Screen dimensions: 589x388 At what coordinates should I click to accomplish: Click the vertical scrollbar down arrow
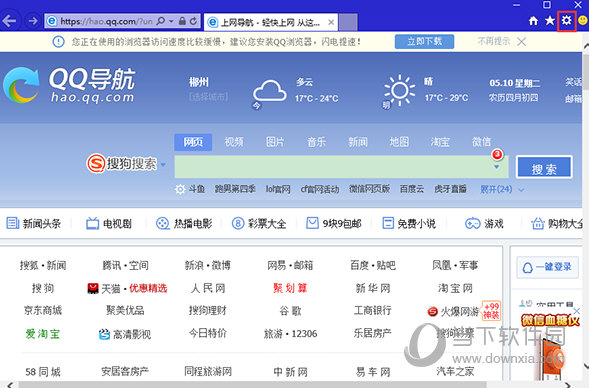(586, 365)
